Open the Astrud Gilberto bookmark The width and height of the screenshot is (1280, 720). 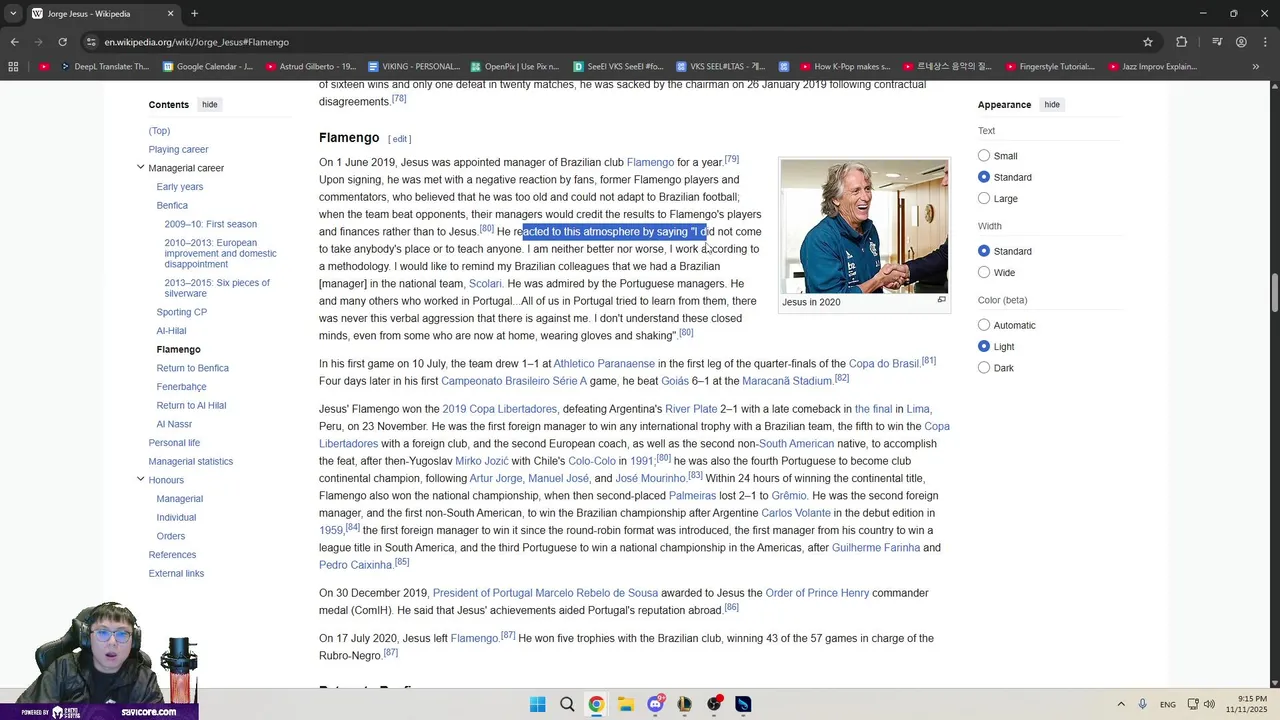(x=311, y=67)
